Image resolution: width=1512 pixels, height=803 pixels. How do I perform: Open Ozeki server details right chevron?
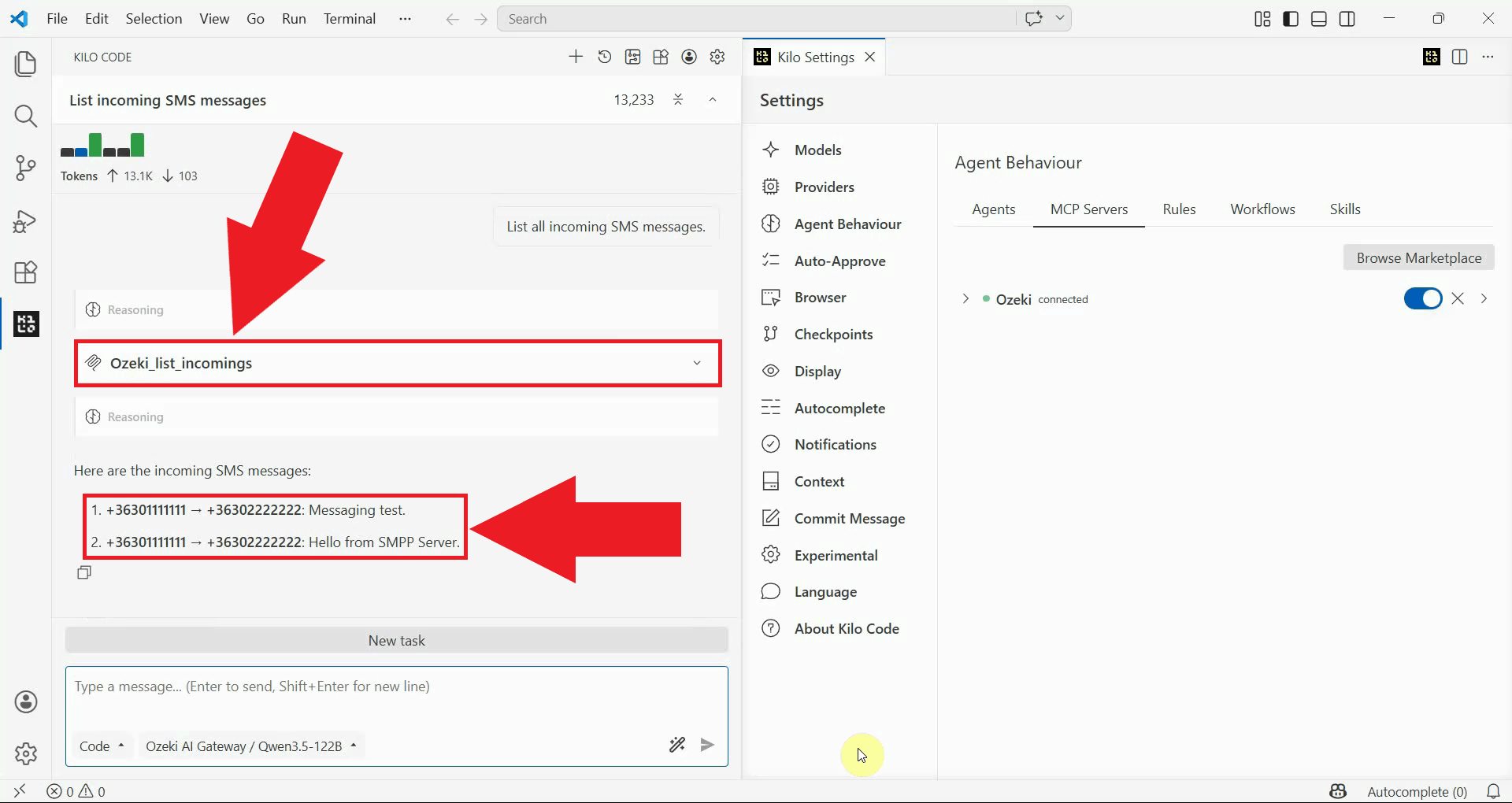click(x=1484, y=298)
